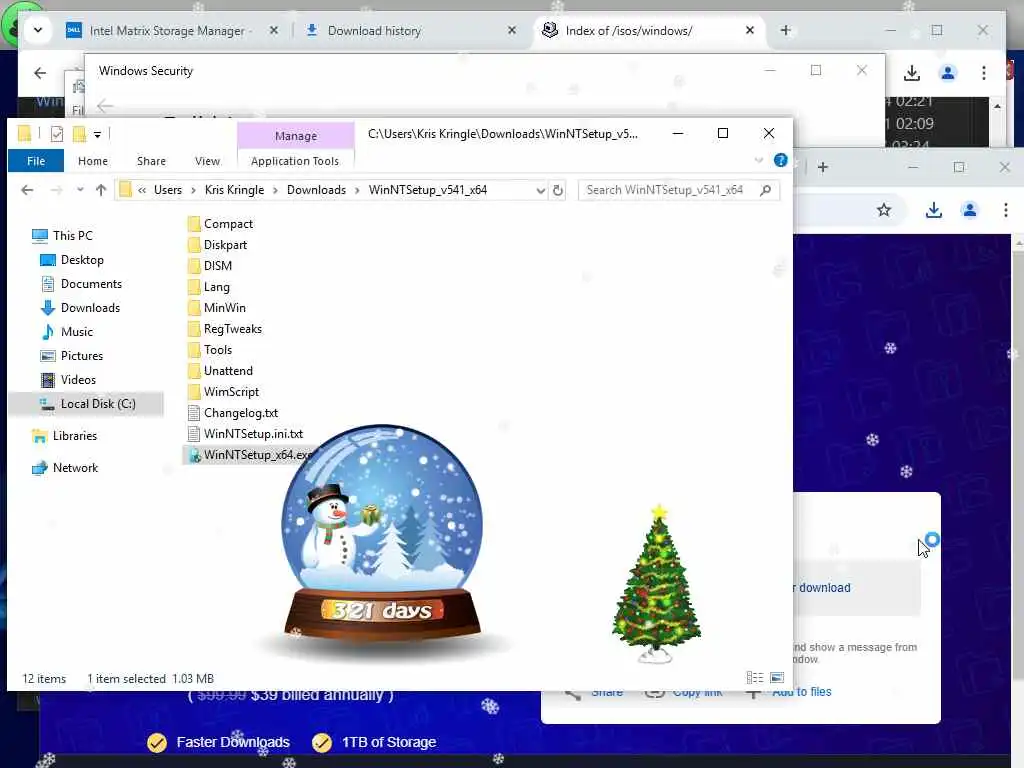Image resolution: width=1024 pixels, height=768 pixels.
Task: Select WinNTSetup_x64.exe file
Action: tap(249, 455)
